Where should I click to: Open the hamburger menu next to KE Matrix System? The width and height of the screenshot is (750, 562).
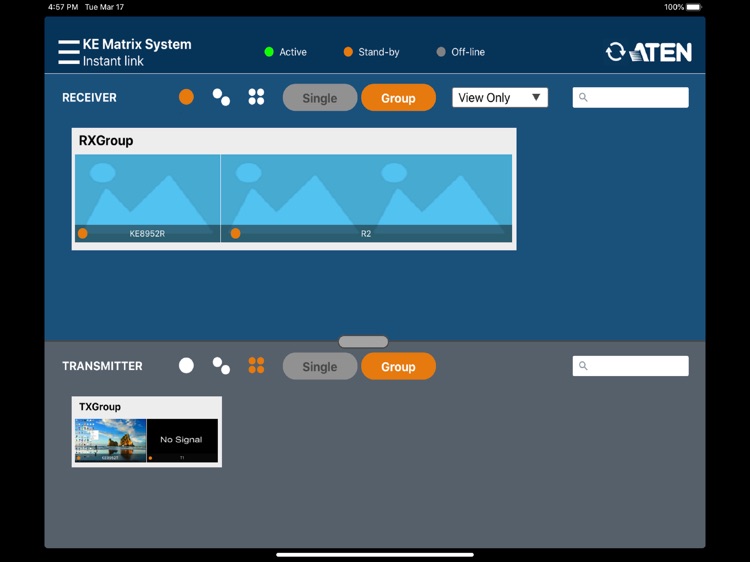click(x=69, y=52)
